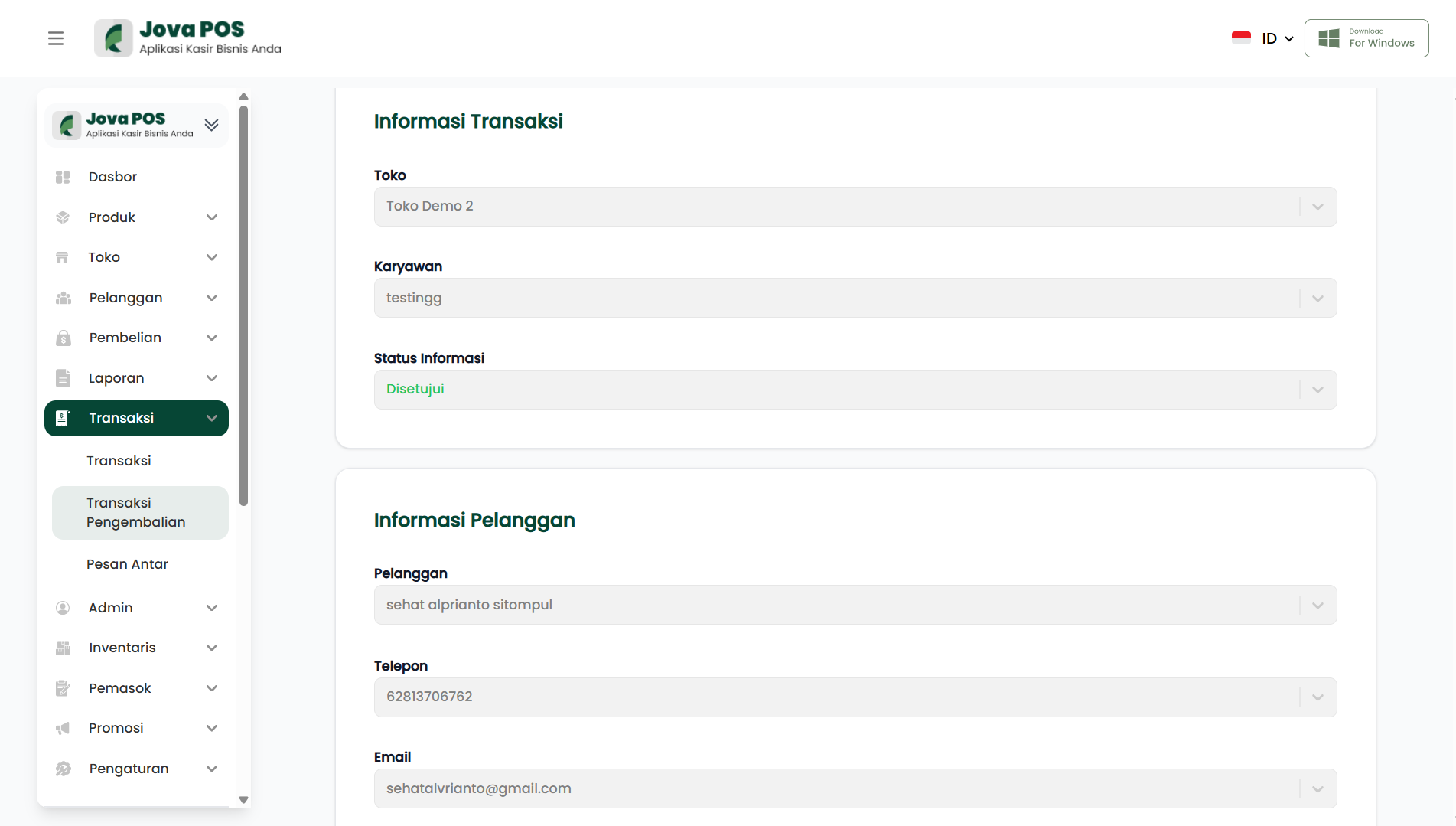The image size is (1456, 826).
Task: Click Download For Windows button
Action: 1366,38
